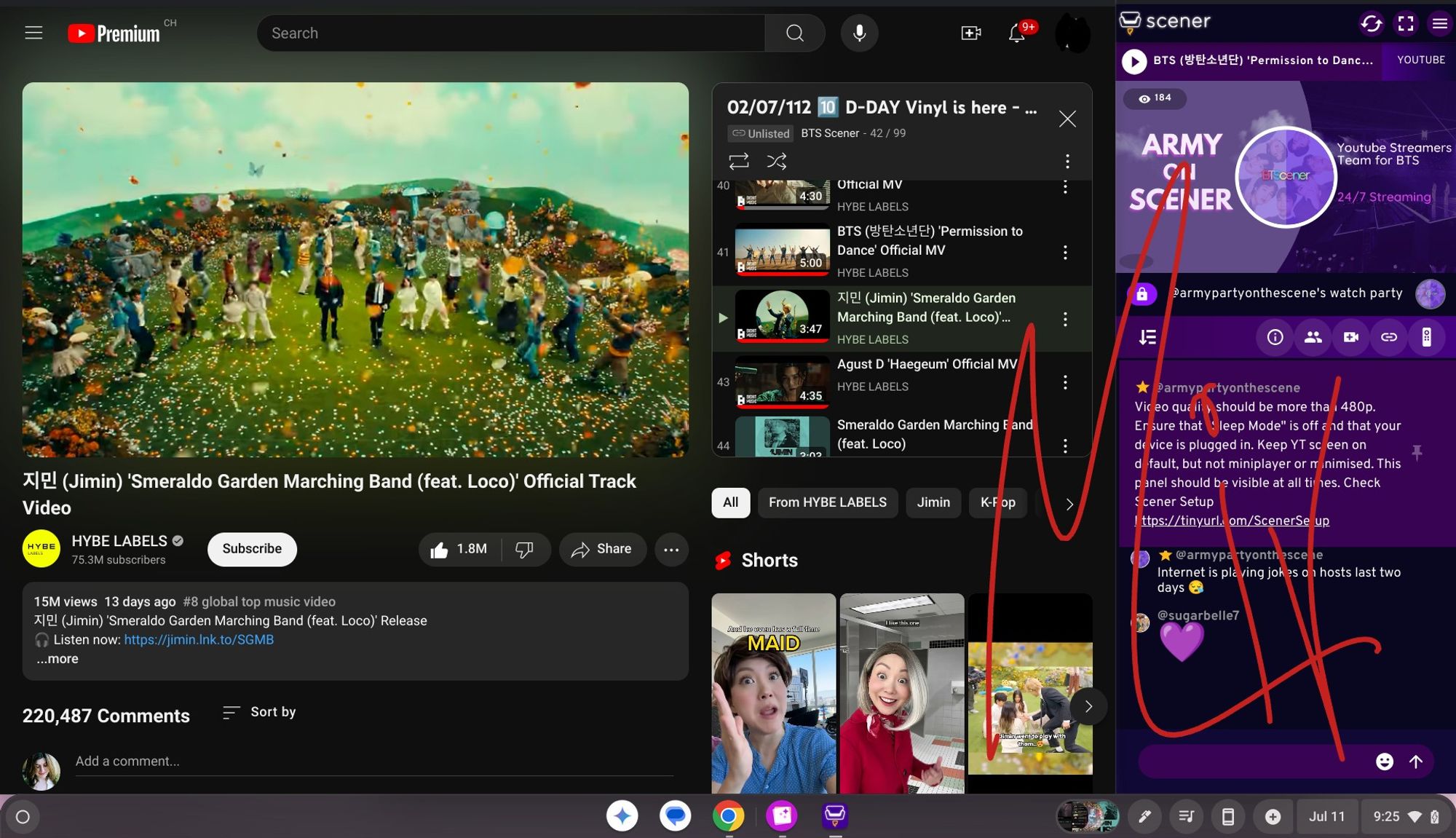Toggle playlist loop

739,161
